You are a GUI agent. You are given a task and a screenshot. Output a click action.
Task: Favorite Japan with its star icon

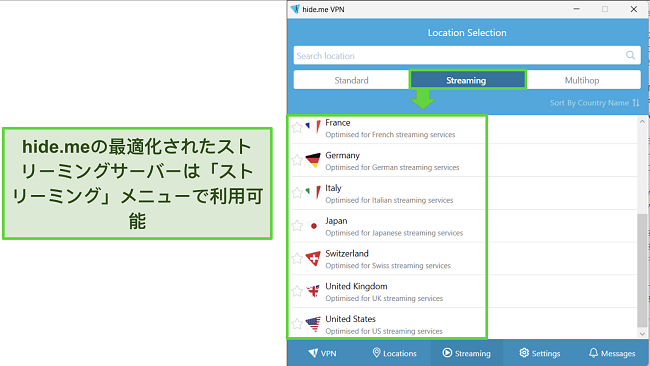(x=297, y=225)
